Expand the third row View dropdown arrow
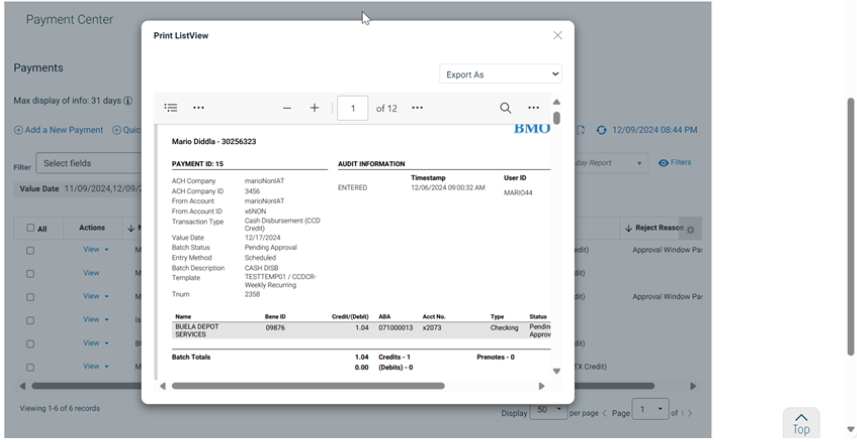The width and height of the screenshot is (857, 442). (x=107, y=297)
